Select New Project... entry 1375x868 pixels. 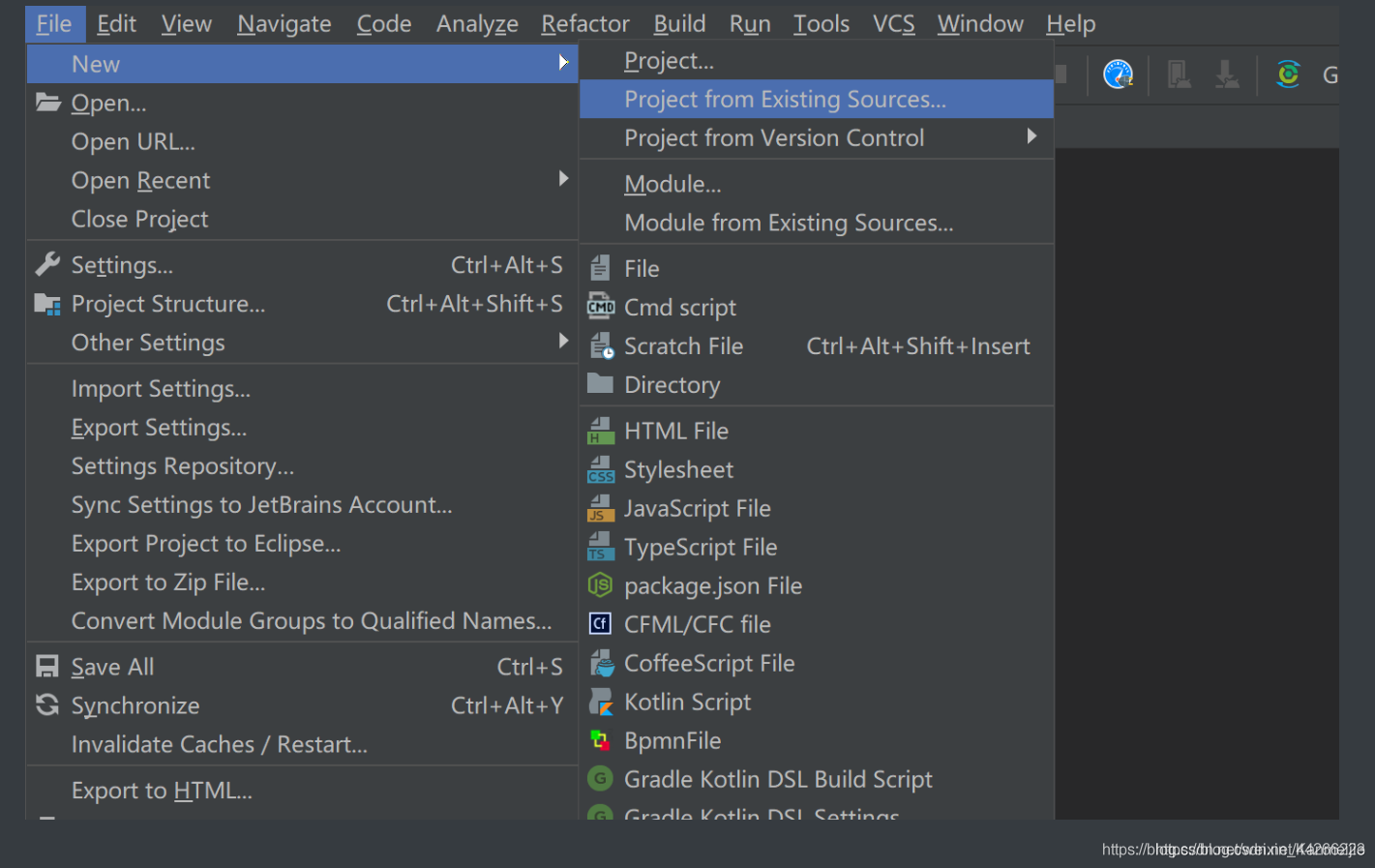(x=817, y=60)
